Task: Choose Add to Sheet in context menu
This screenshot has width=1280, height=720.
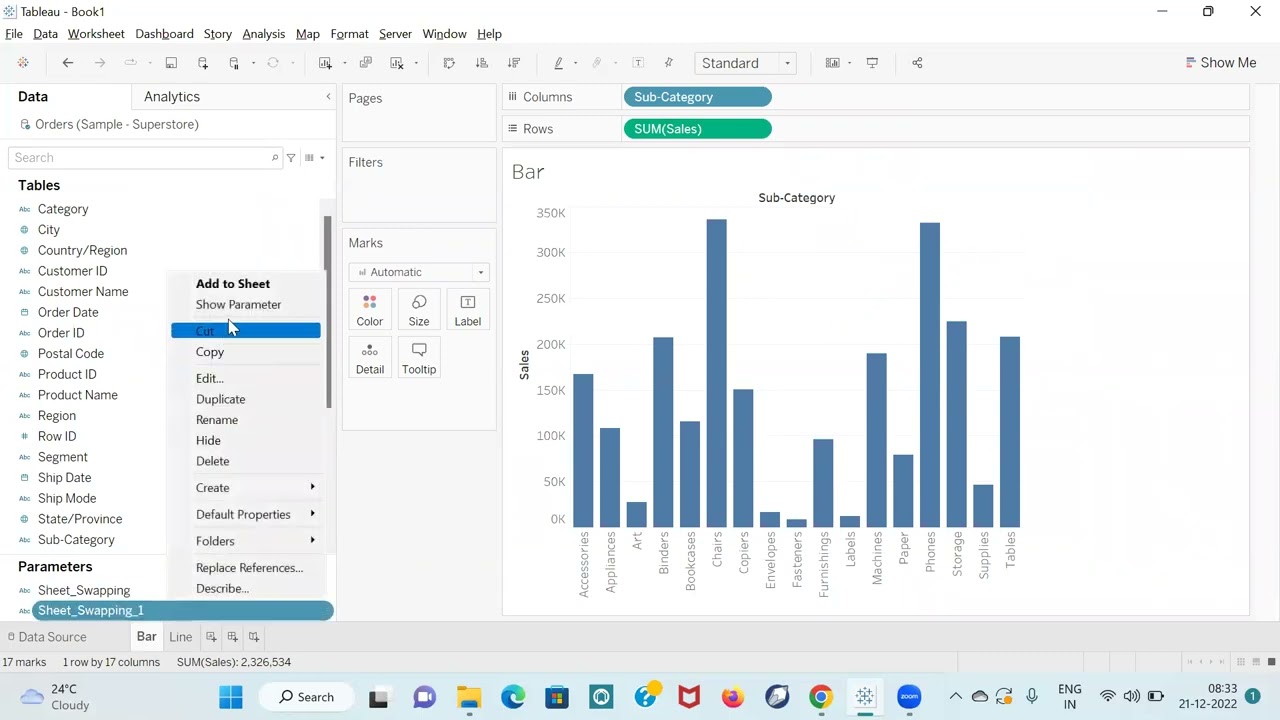Action: tap(233, 284)
